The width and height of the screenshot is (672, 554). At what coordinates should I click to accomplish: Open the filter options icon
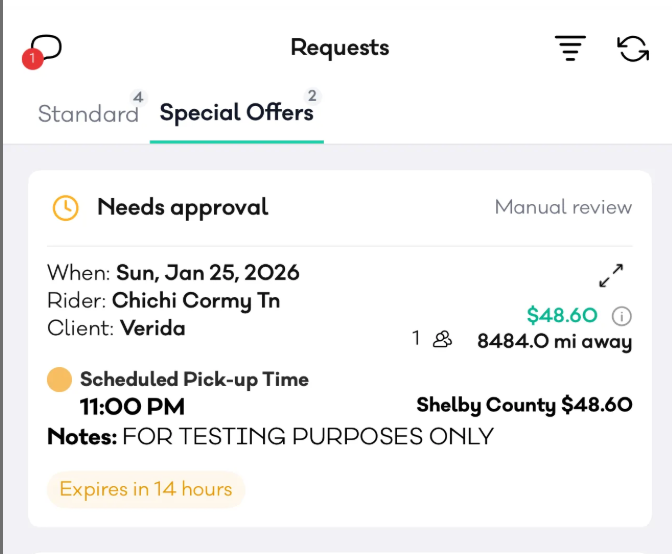click(x=570, y=48)
